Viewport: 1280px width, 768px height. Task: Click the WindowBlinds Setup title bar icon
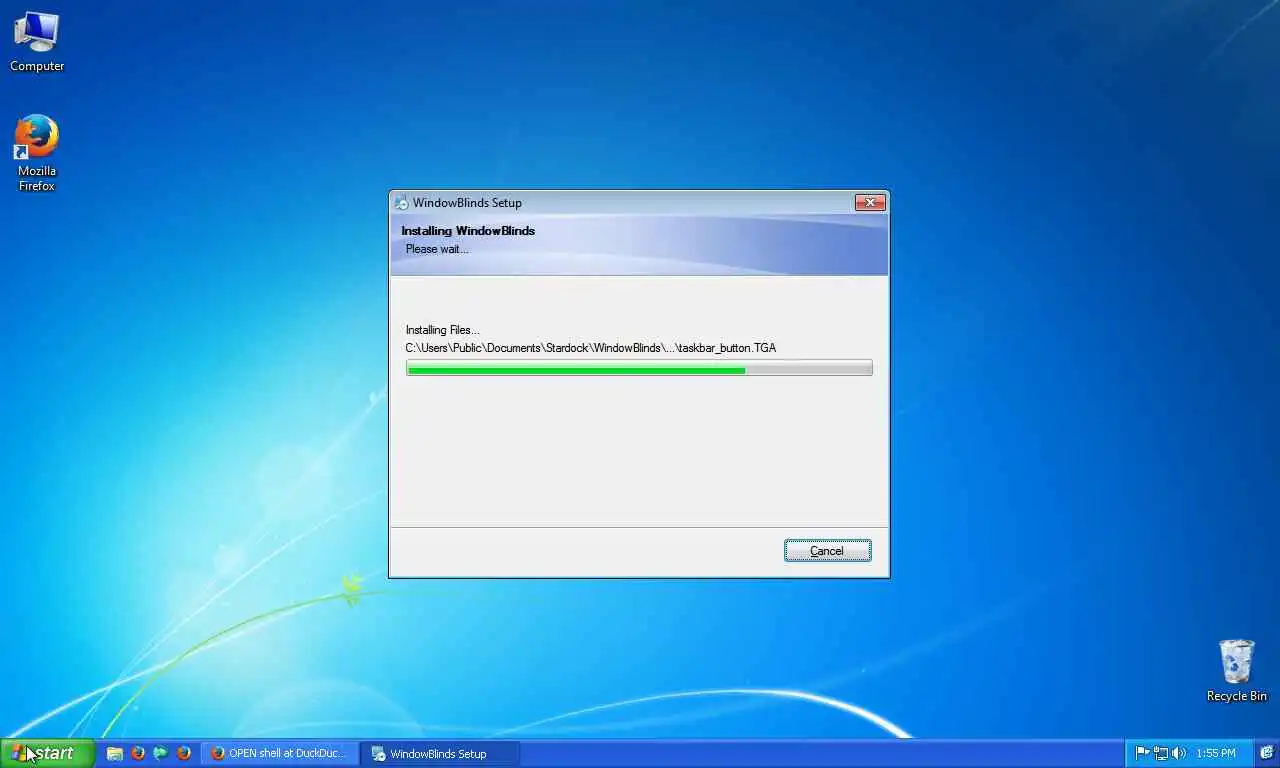(401, 202)
